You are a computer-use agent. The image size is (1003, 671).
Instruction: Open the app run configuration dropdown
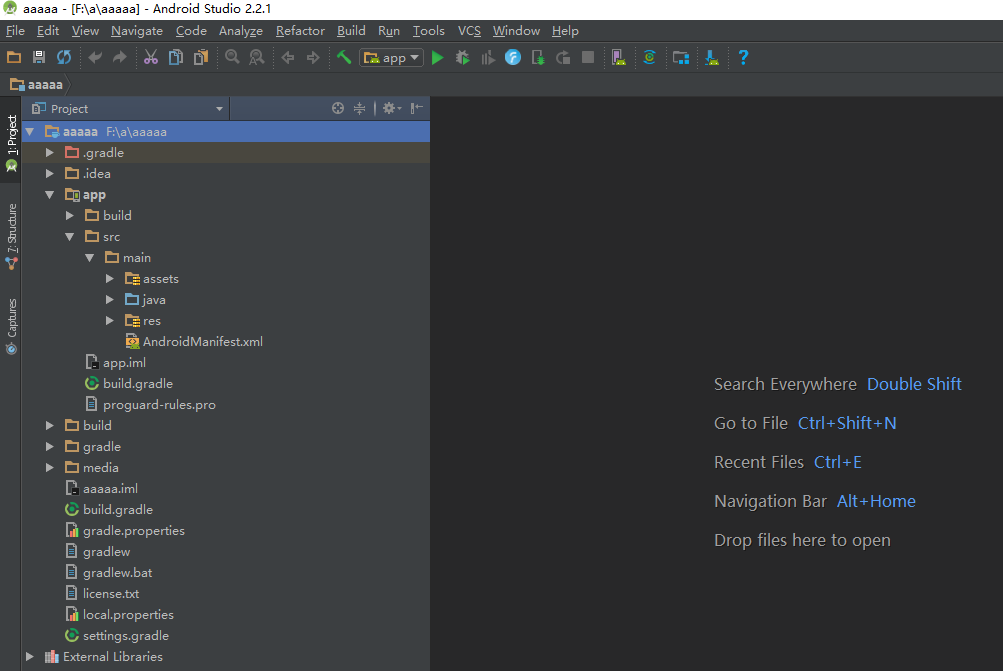391,58
